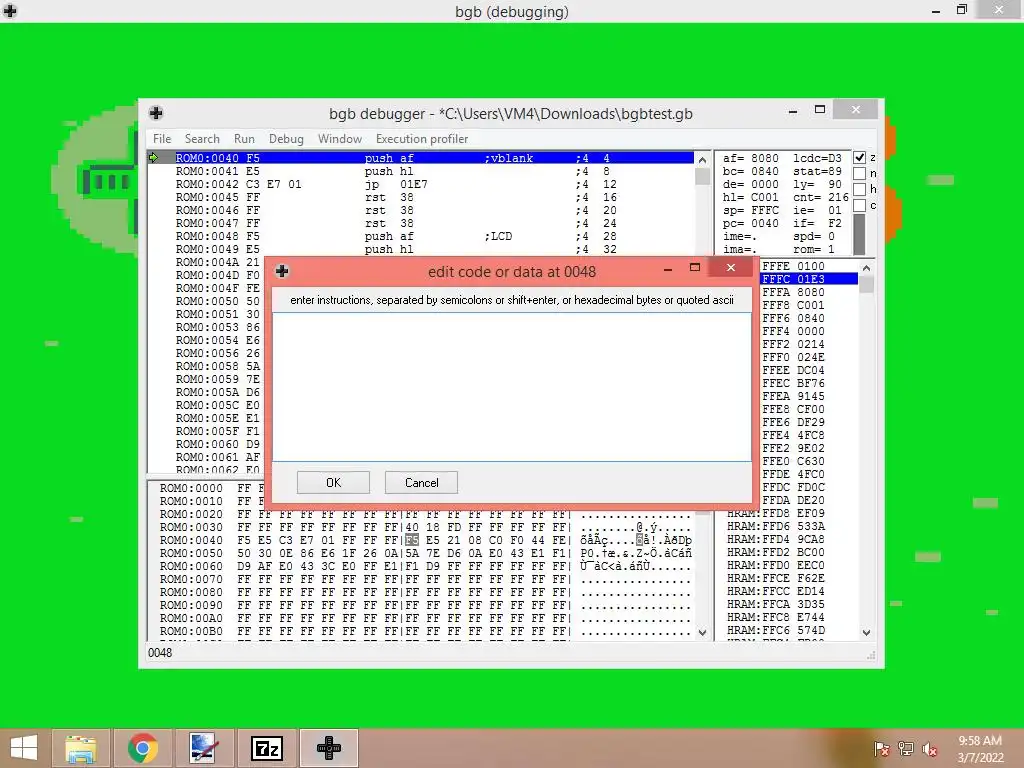
Task: Click the disassembly pane scrollbar thumb
Action: tap(703, 177)
